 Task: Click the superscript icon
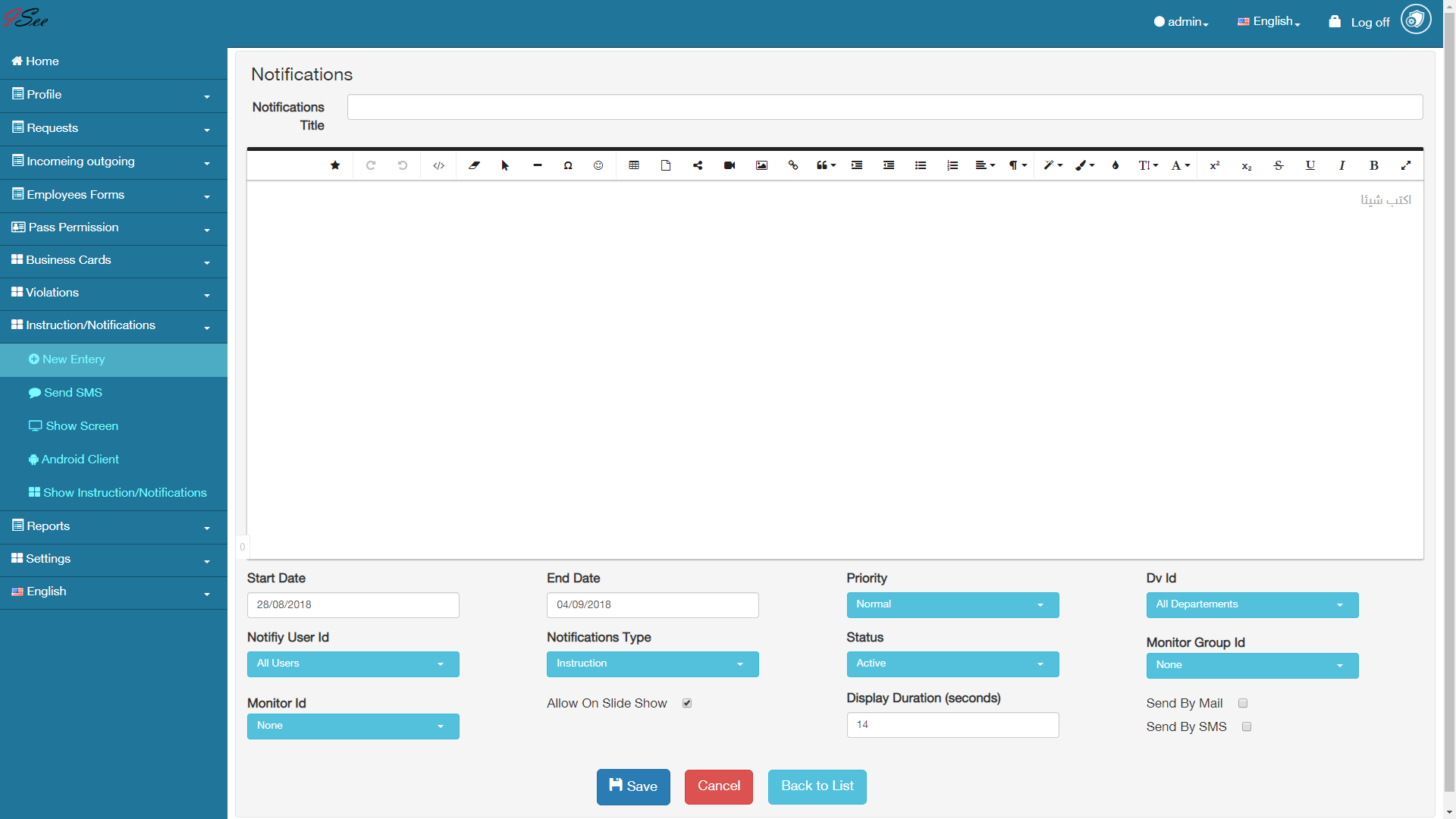tap(1215, 165)
